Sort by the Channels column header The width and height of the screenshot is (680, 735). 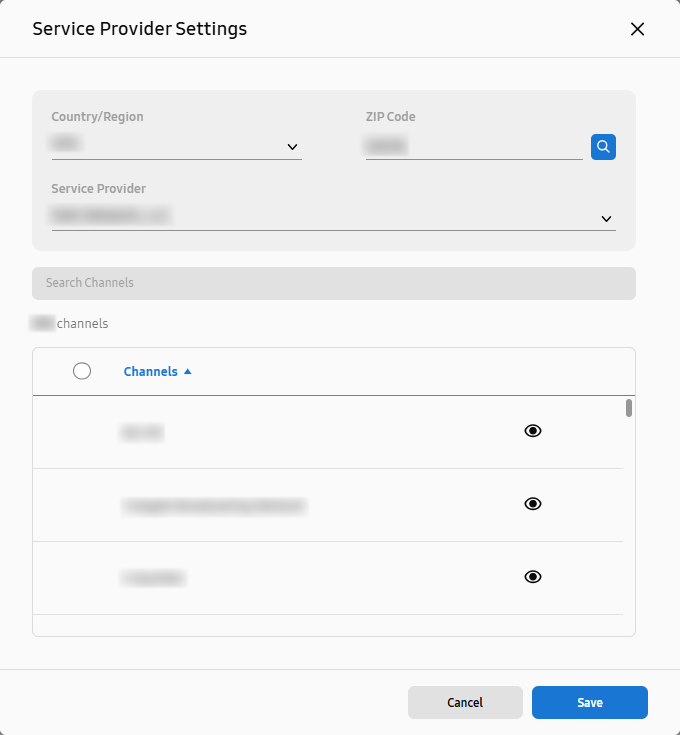click(x=150, y=372)
